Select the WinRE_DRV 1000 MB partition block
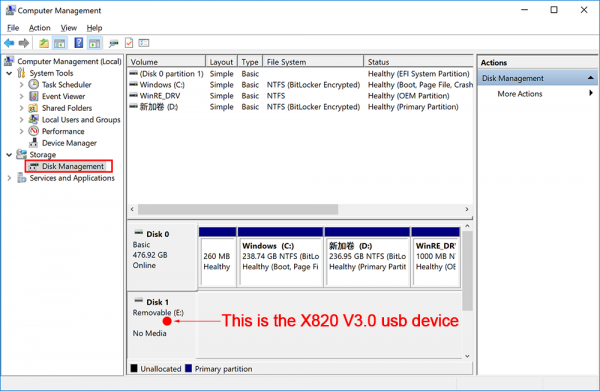The height and width of the screenshot is (391, 600). [435, 257]
